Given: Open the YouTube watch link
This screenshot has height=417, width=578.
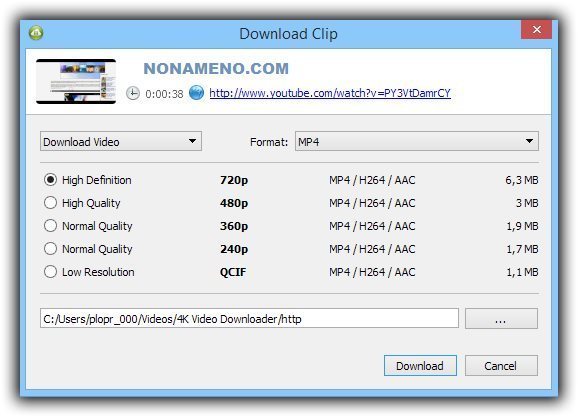Looking at the screenshot, I should click(330, 93).
